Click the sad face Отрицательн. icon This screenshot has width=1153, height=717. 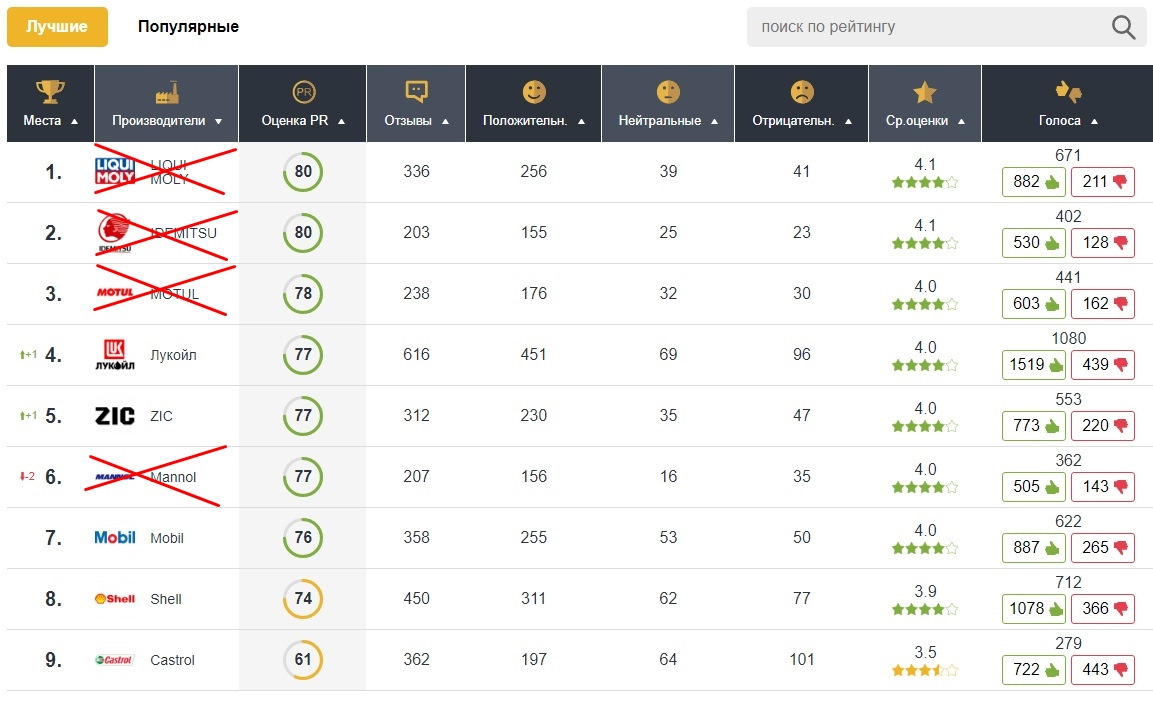click(x=802, y=92)
